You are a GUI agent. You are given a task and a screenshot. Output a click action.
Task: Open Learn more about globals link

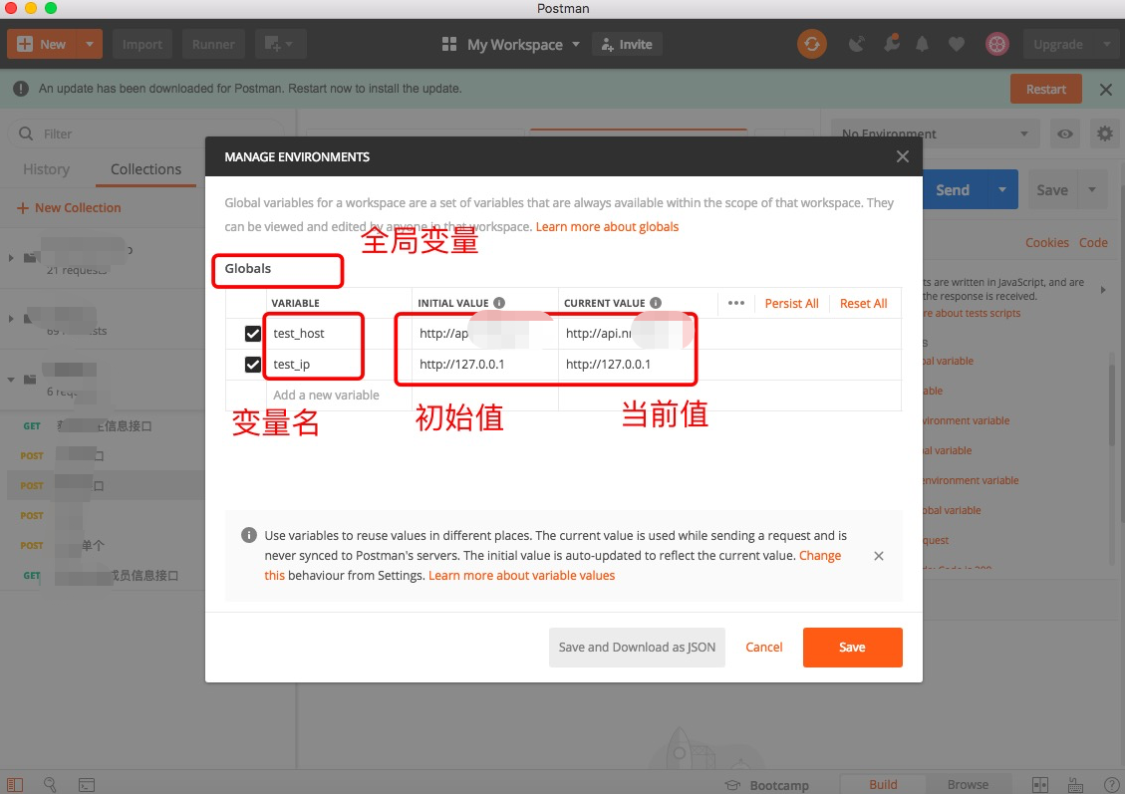coord(607,227)
